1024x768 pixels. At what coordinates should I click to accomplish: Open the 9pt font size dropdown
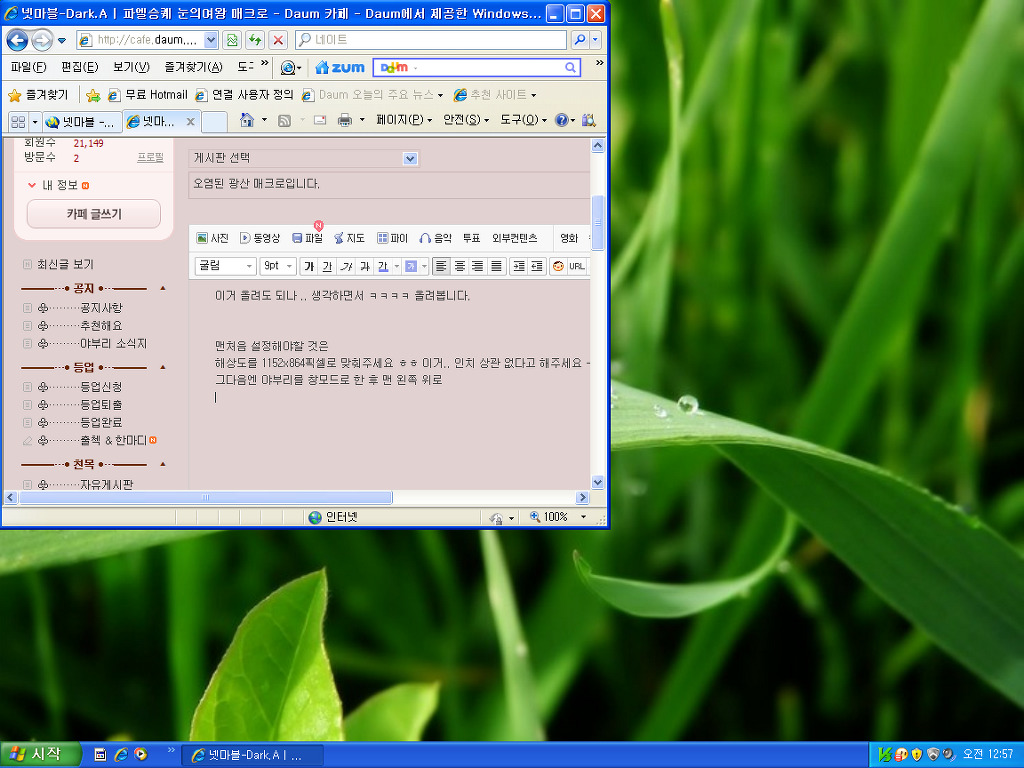click(278, 266)
